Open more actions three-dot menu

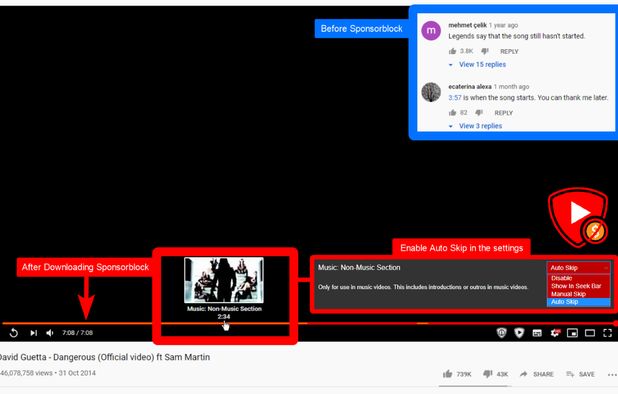coord(612,374)
